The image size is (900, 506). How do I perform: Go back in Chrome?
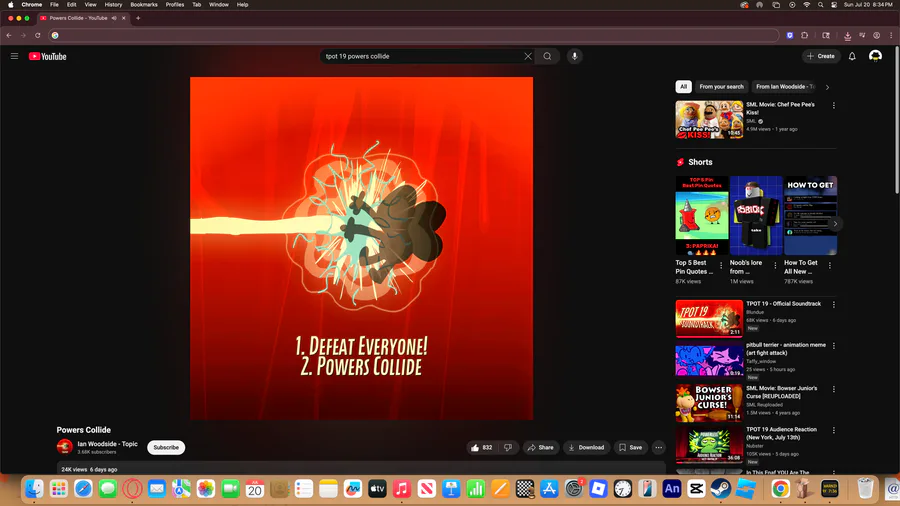pos(9,36)
